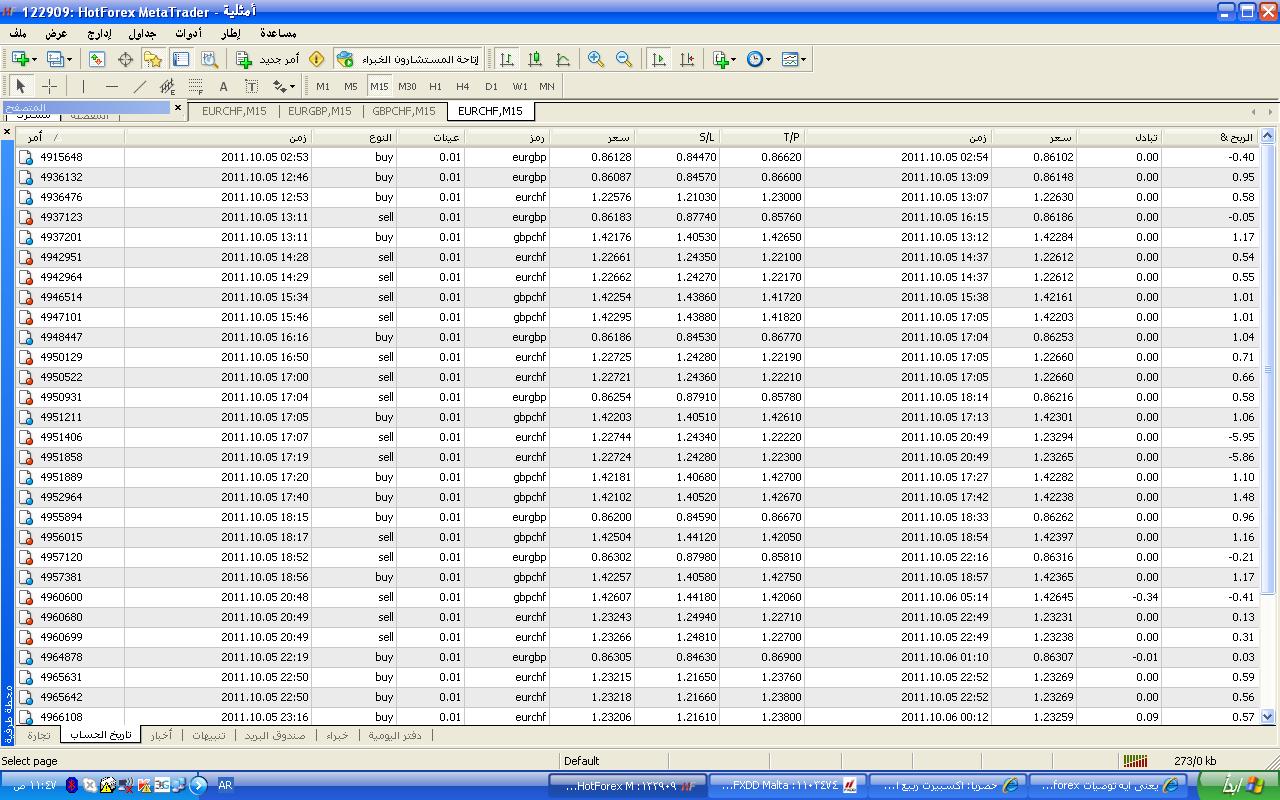The width and height of the screenshot is (1280, 800).
Task: Expand the Profiles dropdown arrow
Action: [69, 60]
